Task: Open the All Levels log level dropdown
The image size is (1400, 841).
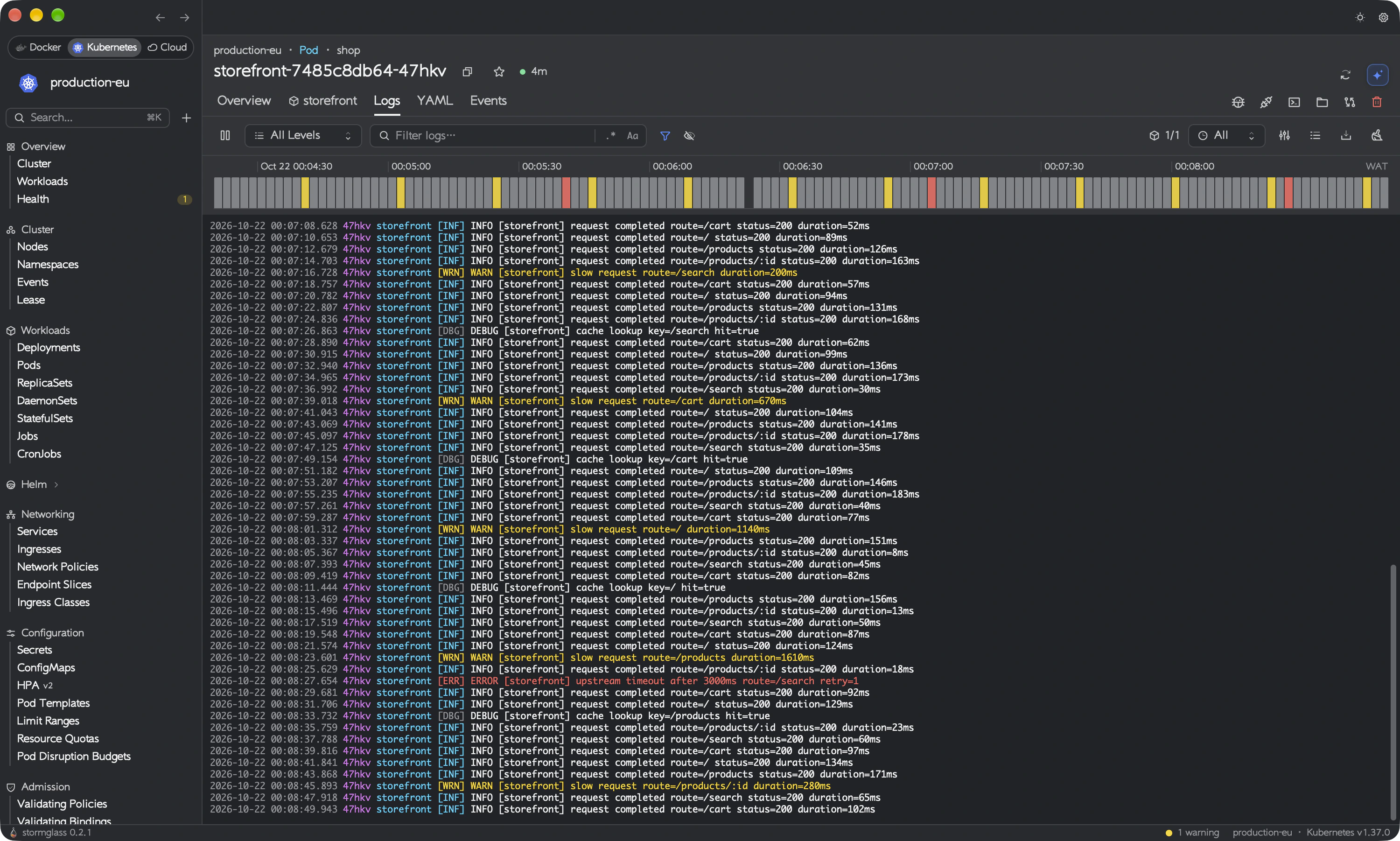Action: click(303, 135)
